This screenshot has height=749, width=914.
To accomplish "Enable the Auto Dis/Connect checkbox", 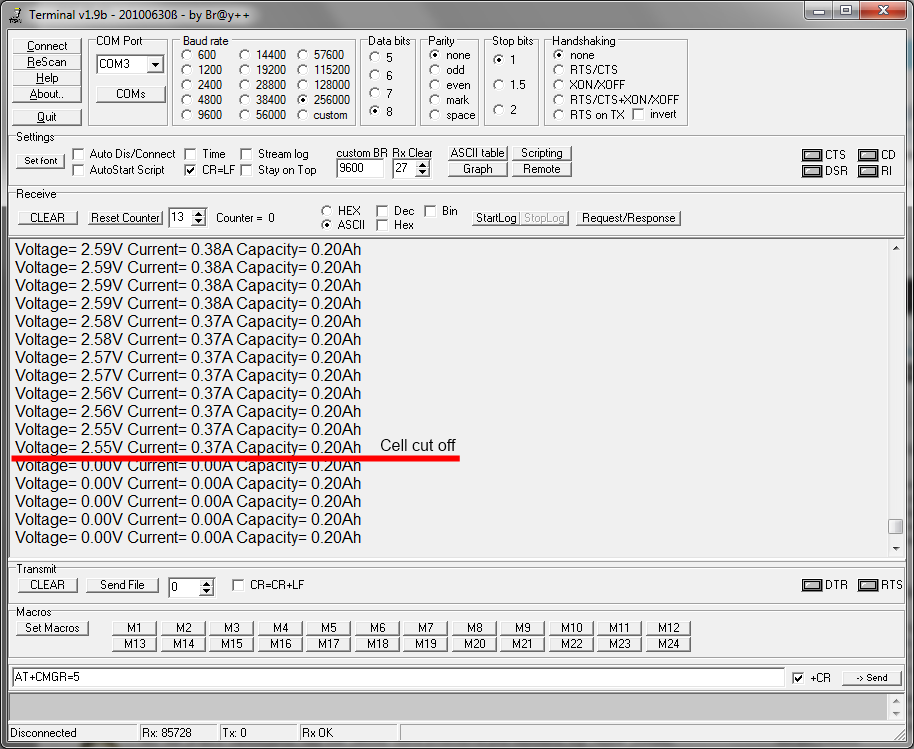I will pos(78,154).
